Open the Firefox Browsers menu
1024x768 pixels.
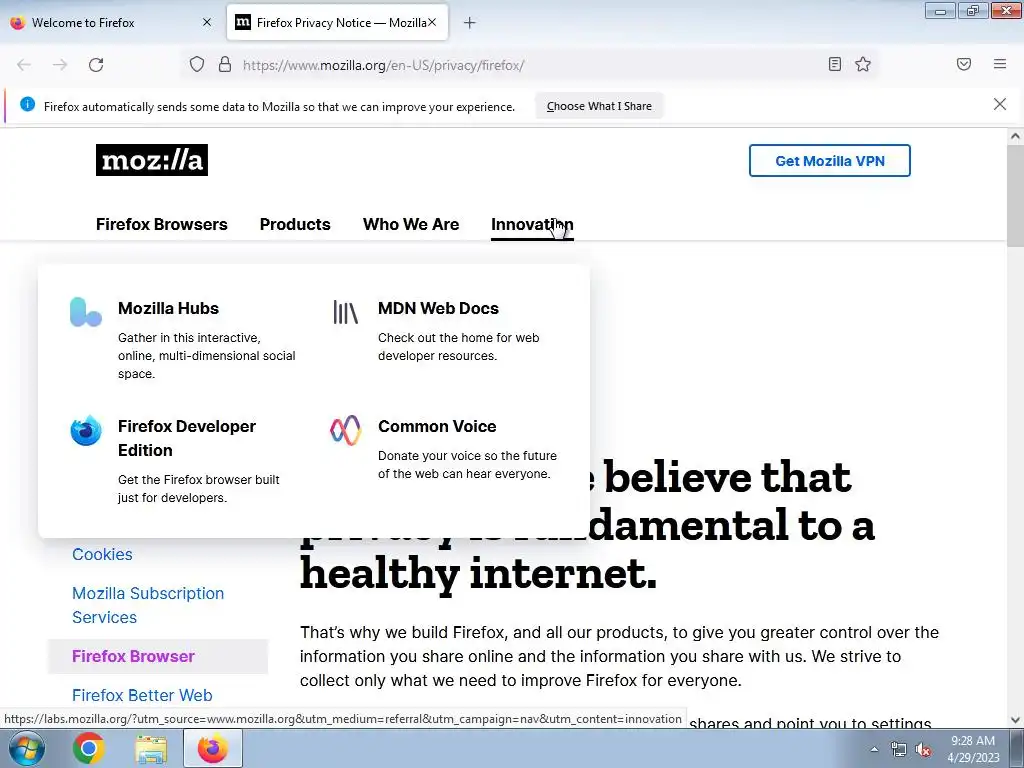click(162, 224)
